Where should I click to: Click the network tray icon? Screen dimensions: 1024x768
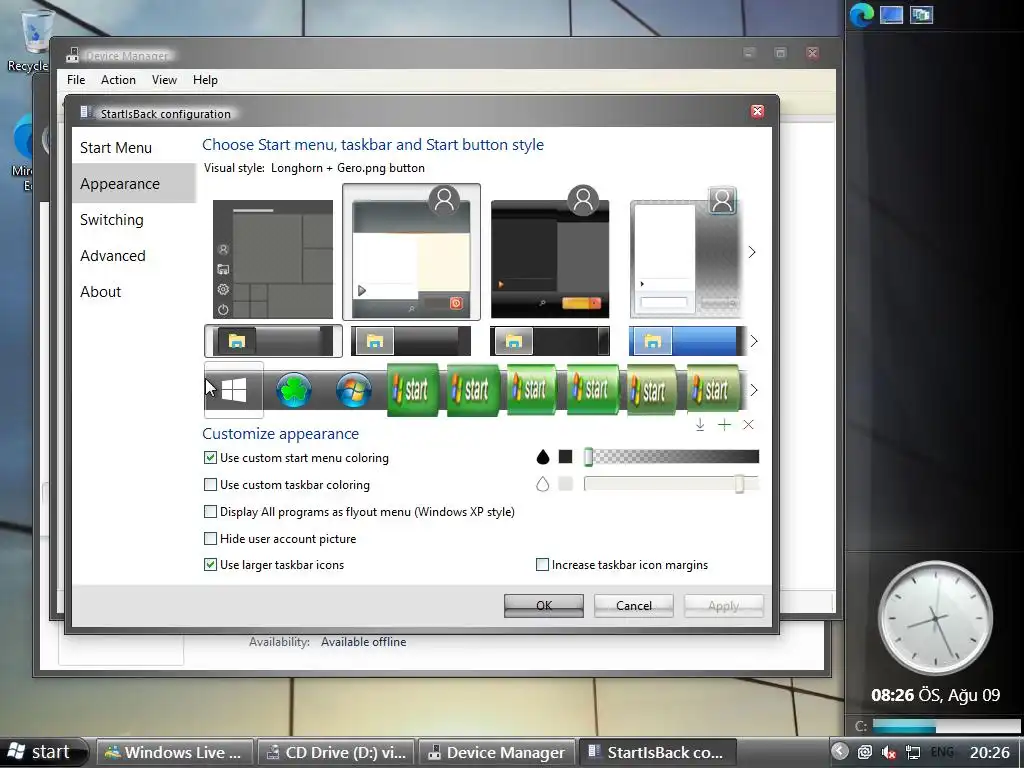click(913, 752)
